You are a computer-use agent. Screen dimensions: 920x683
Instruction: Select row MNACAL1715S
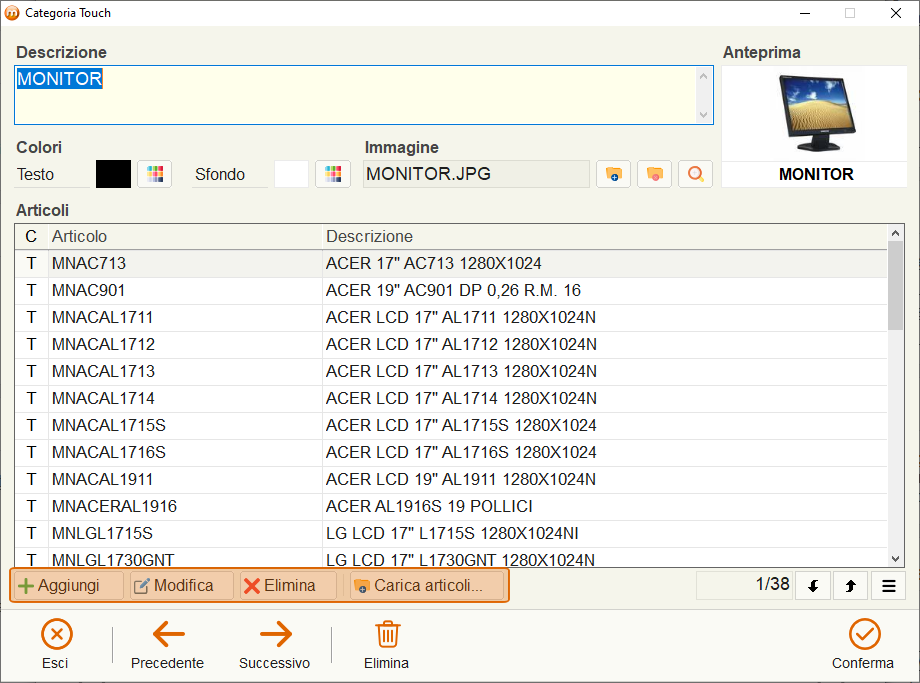pyautogui.click(x=451, y=425)
